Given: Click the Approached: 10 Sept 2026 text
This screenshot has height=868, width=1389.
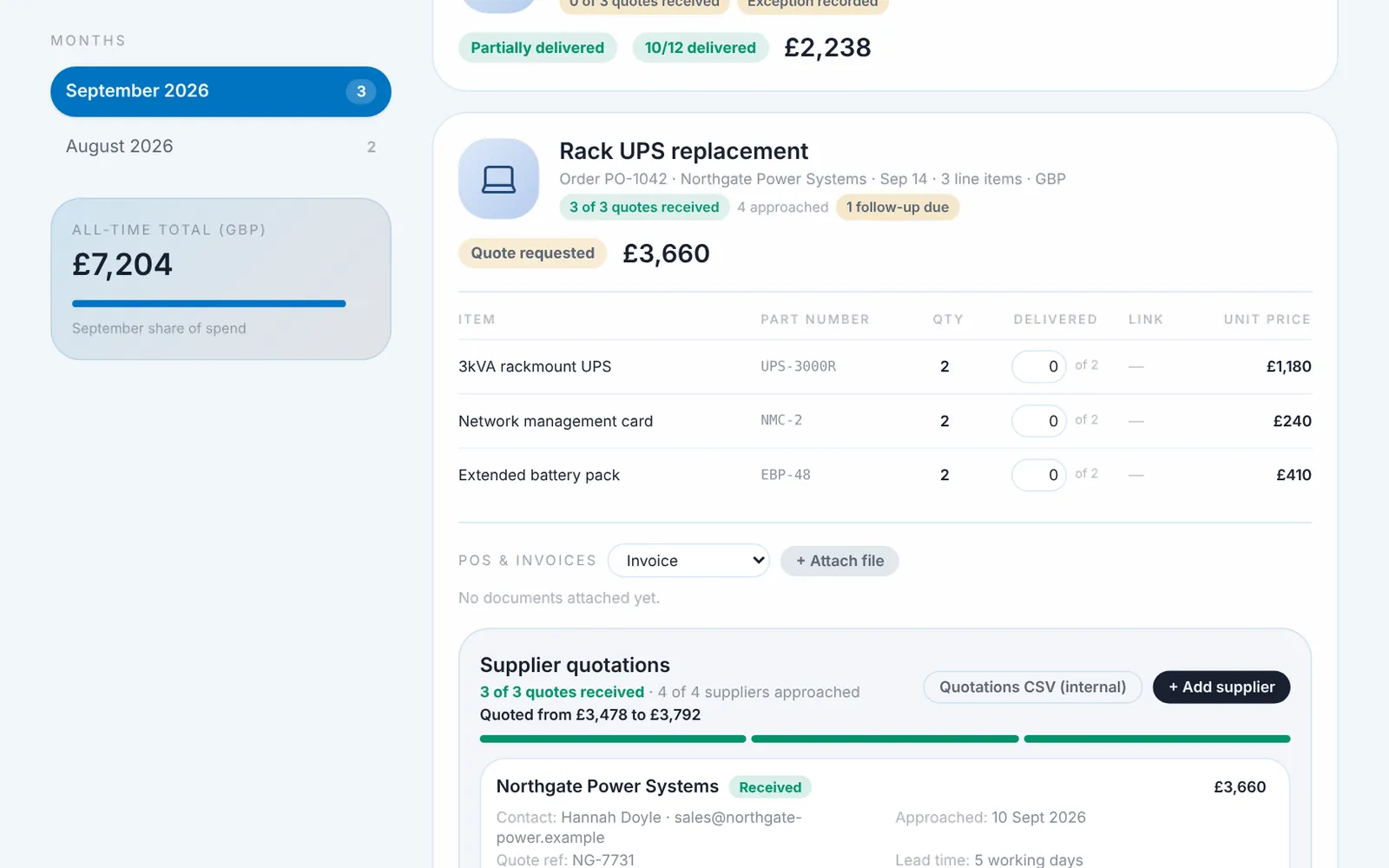Looking at the screenshot, I should click(991, 818).
